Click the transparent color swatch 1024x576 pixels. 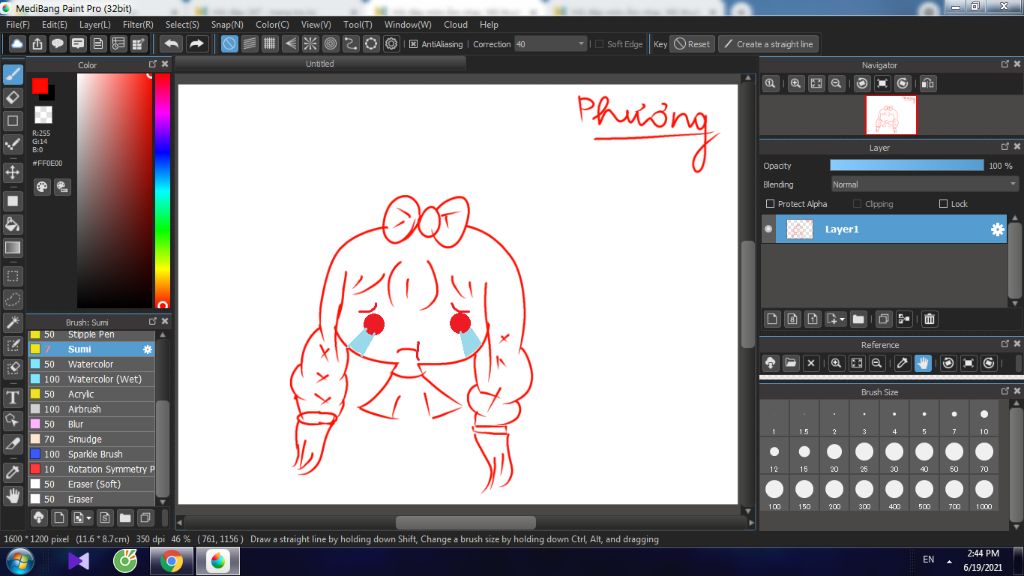click(x=43, y=114)
